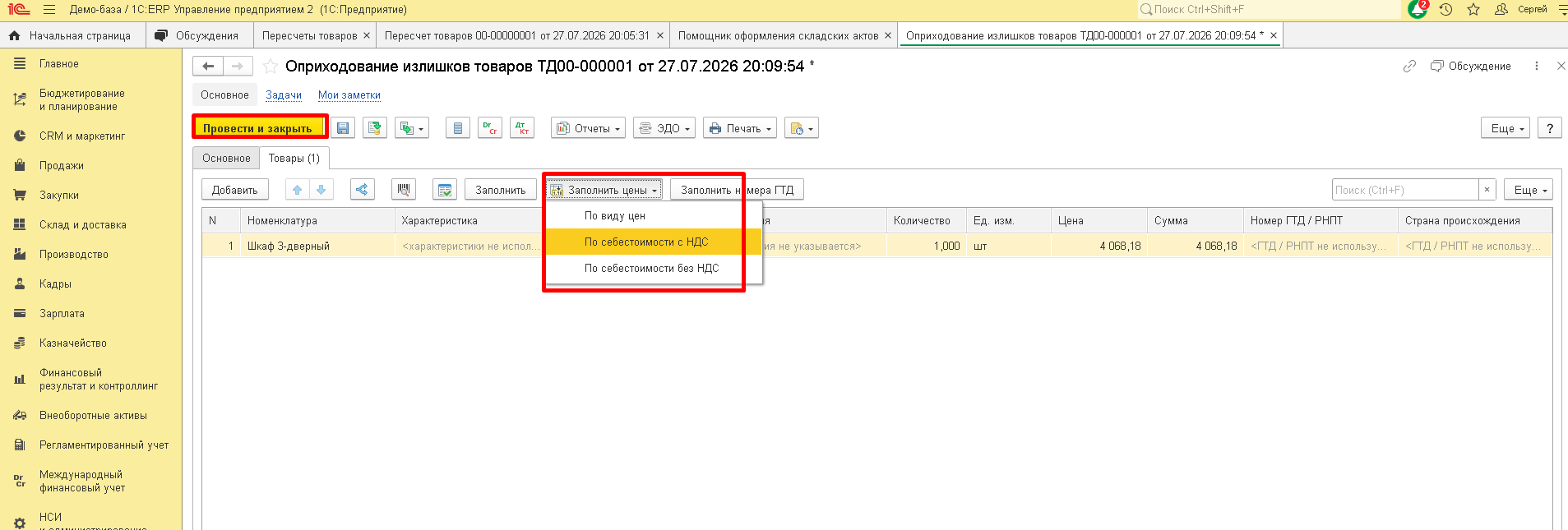1568x530 pixels.
Task: Click the Добавить button
Action: click(x=234, y=190)
